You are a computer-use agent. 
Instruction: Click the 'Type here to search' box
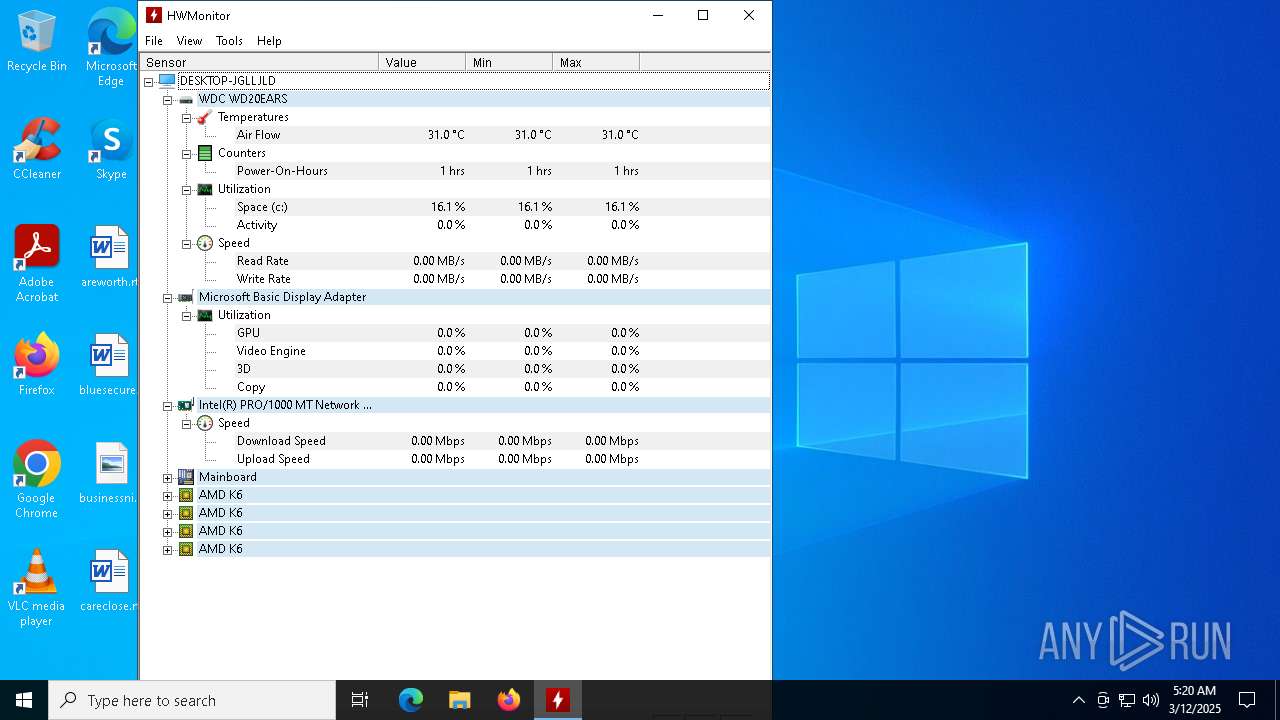coord(192,700)
